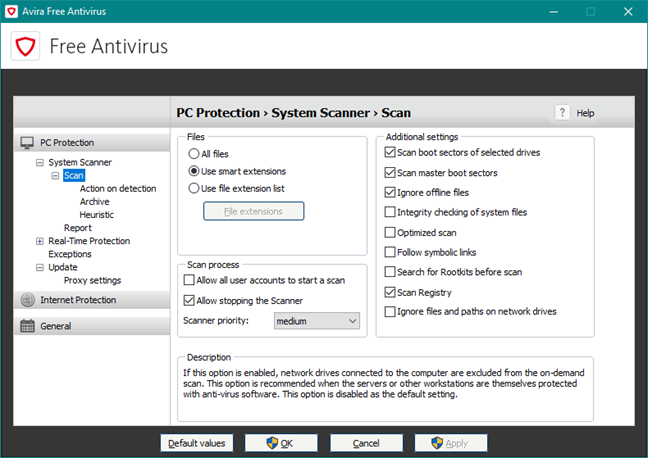648x458 pixels.
Task: Click the Help link text
Action: [x=585, y=113]
